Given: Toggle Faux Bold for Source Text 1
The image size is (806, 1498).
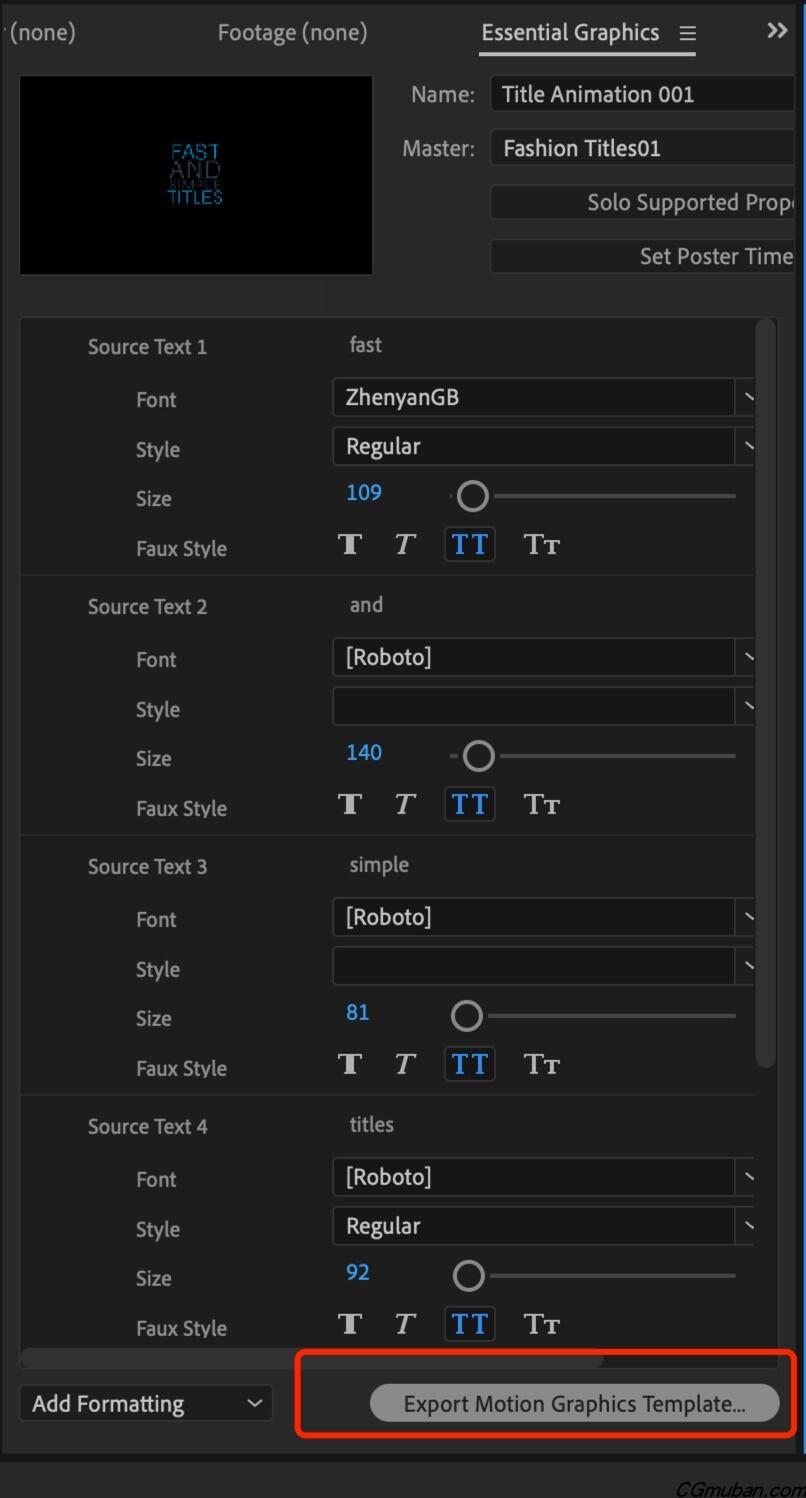Looking at the screenshot, I should point(350,544).
